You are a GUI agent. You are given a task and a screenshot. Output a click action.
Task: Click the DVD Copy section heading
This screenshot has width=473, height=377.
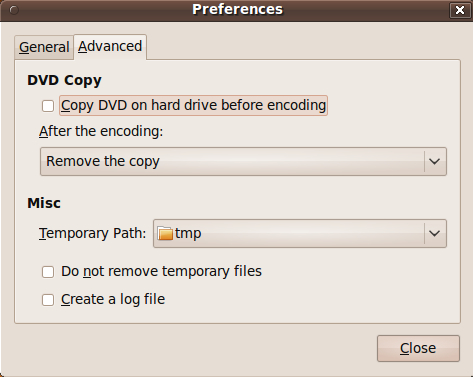pyautogui.click(x=64, y=80)
